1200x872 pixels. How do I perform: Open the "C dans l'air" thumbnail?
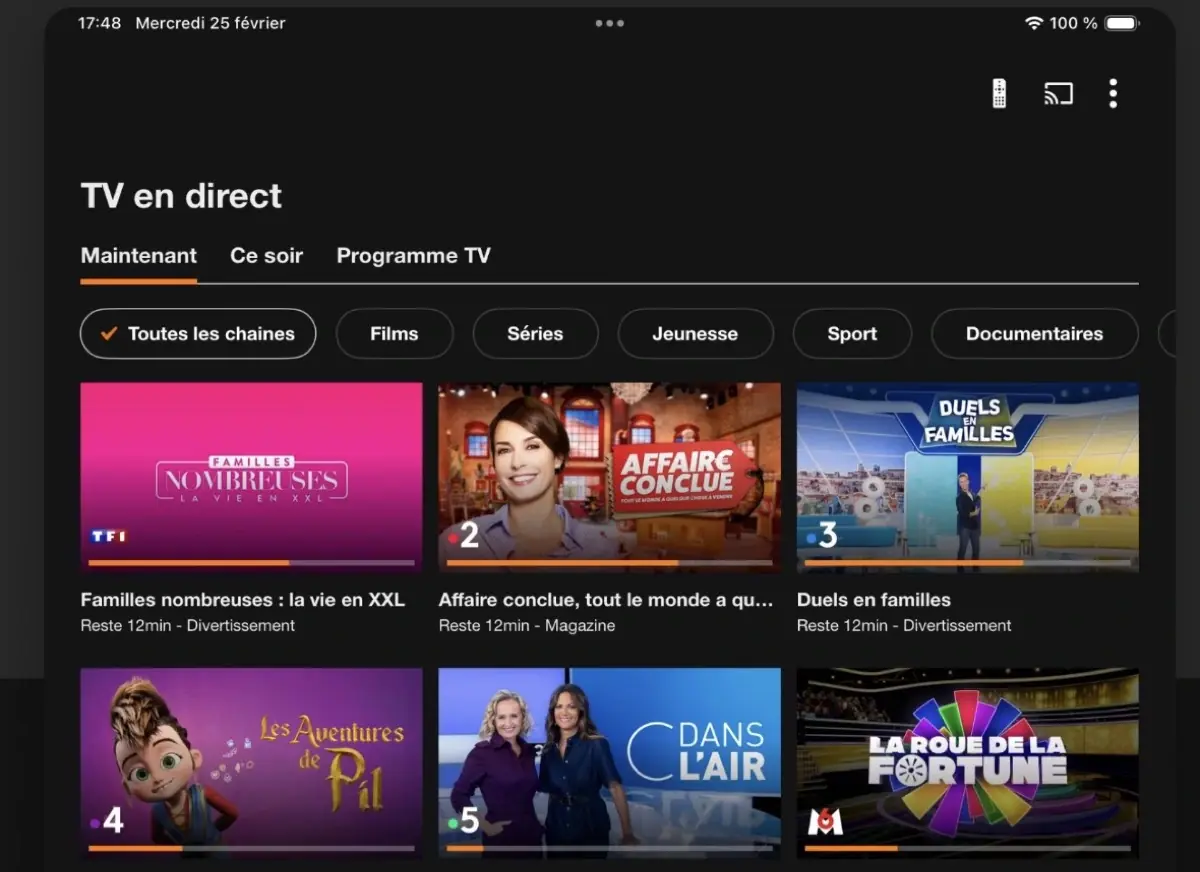(609, 763)
